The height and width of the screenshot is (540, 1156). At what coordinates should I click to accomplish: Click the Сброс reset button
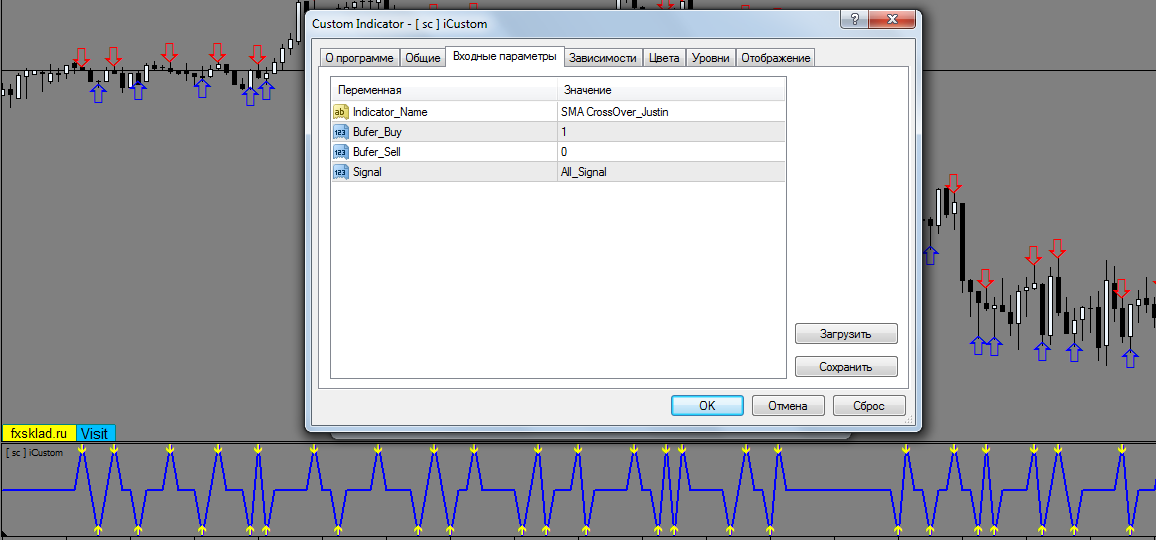coord(869,406)
